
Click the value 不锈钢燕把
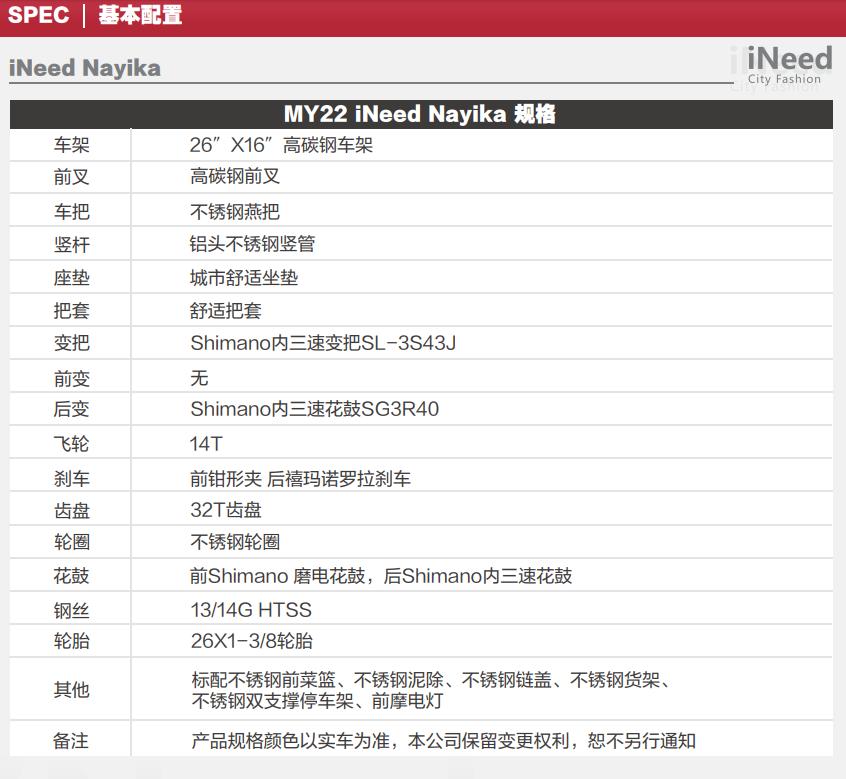point(235,211)
